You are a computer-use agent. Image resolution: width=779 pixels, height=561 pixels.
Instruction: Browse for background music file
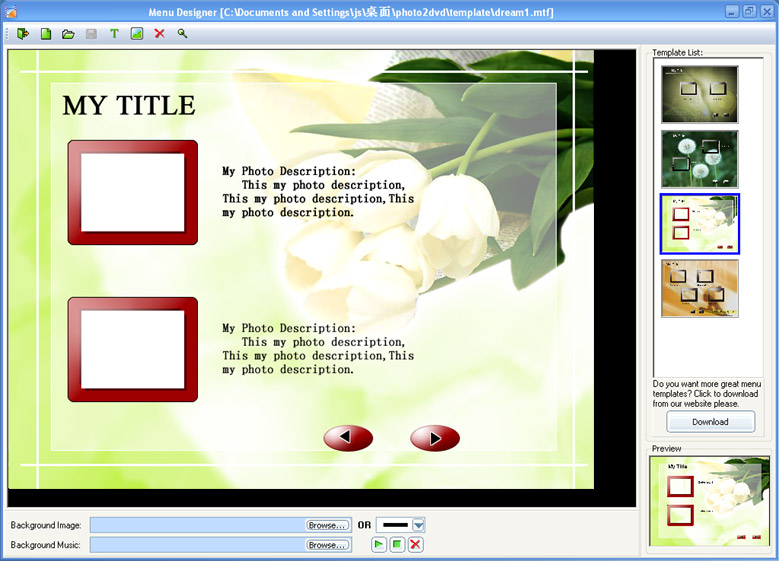pyautogui.click(x=328, y=545)
